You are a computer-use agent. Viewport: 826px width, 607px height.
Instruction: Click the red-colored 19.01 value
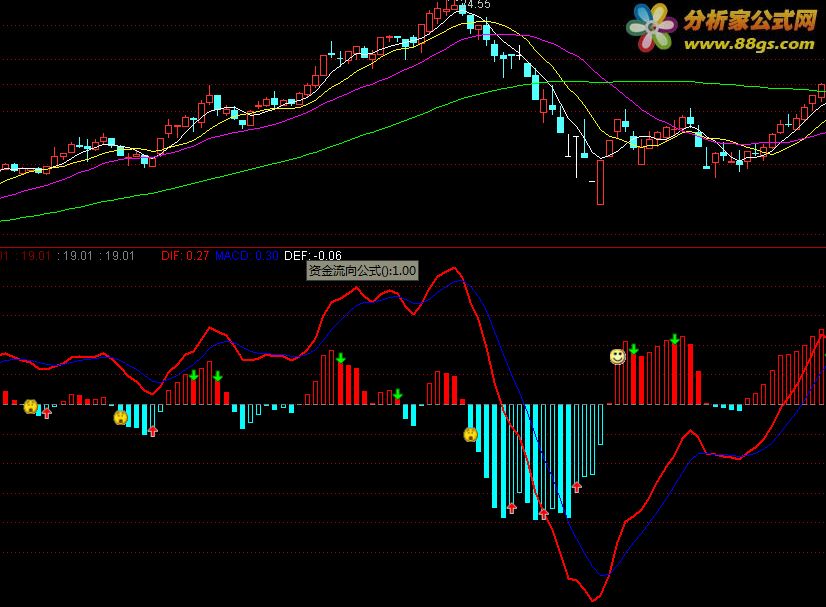point(36,256)
